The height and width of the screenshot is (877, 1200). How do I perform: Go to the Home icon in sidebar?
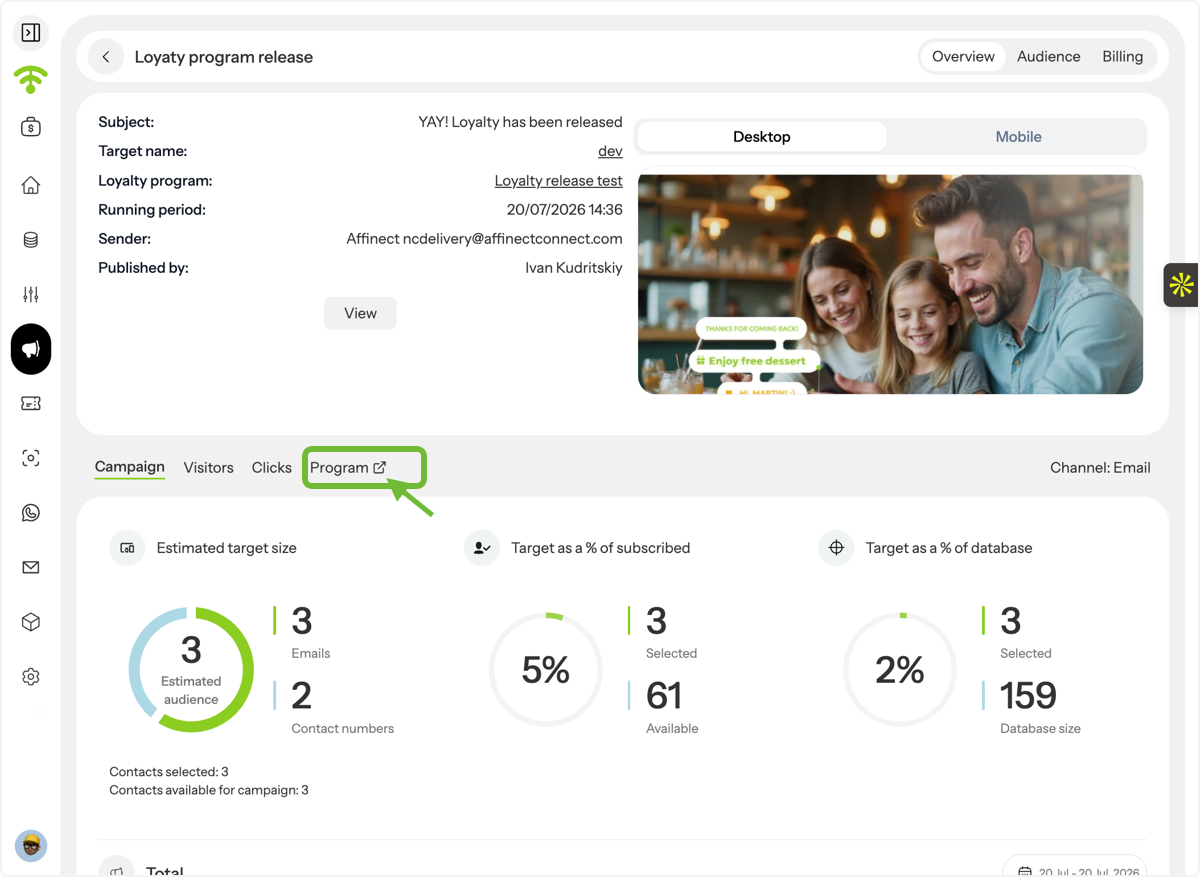coord(31,185)
